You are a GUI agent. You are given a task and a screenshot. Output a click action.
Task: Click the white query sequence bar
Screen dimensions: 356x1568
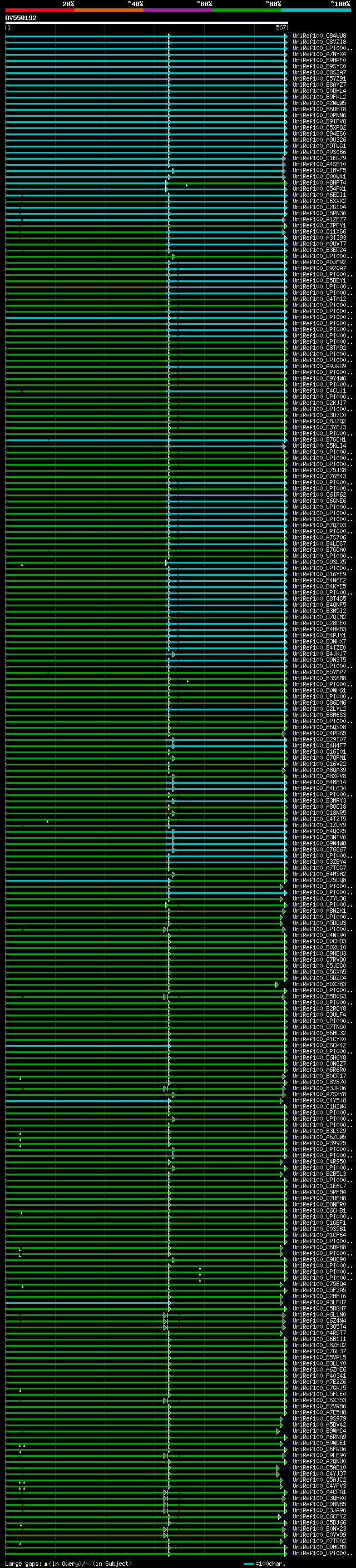tap(147, 22)
